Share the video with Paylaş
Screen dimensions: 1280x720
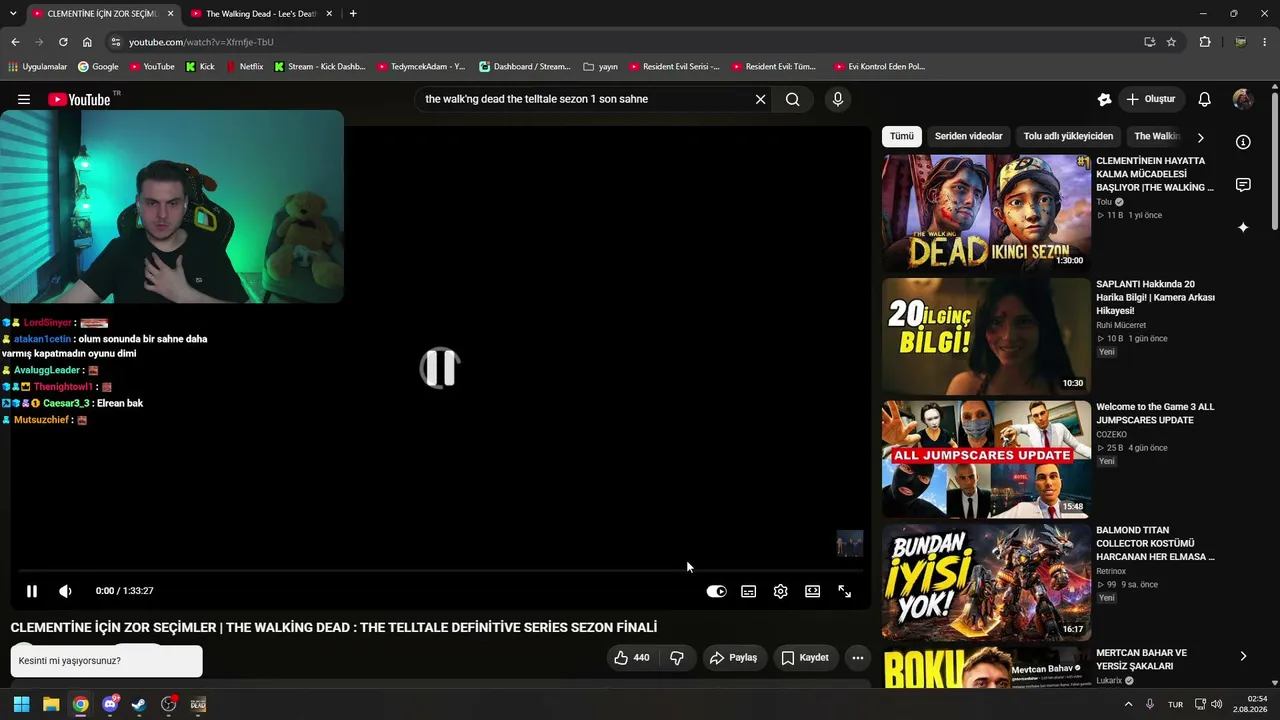pyautogui.click(x=733, y=658)
